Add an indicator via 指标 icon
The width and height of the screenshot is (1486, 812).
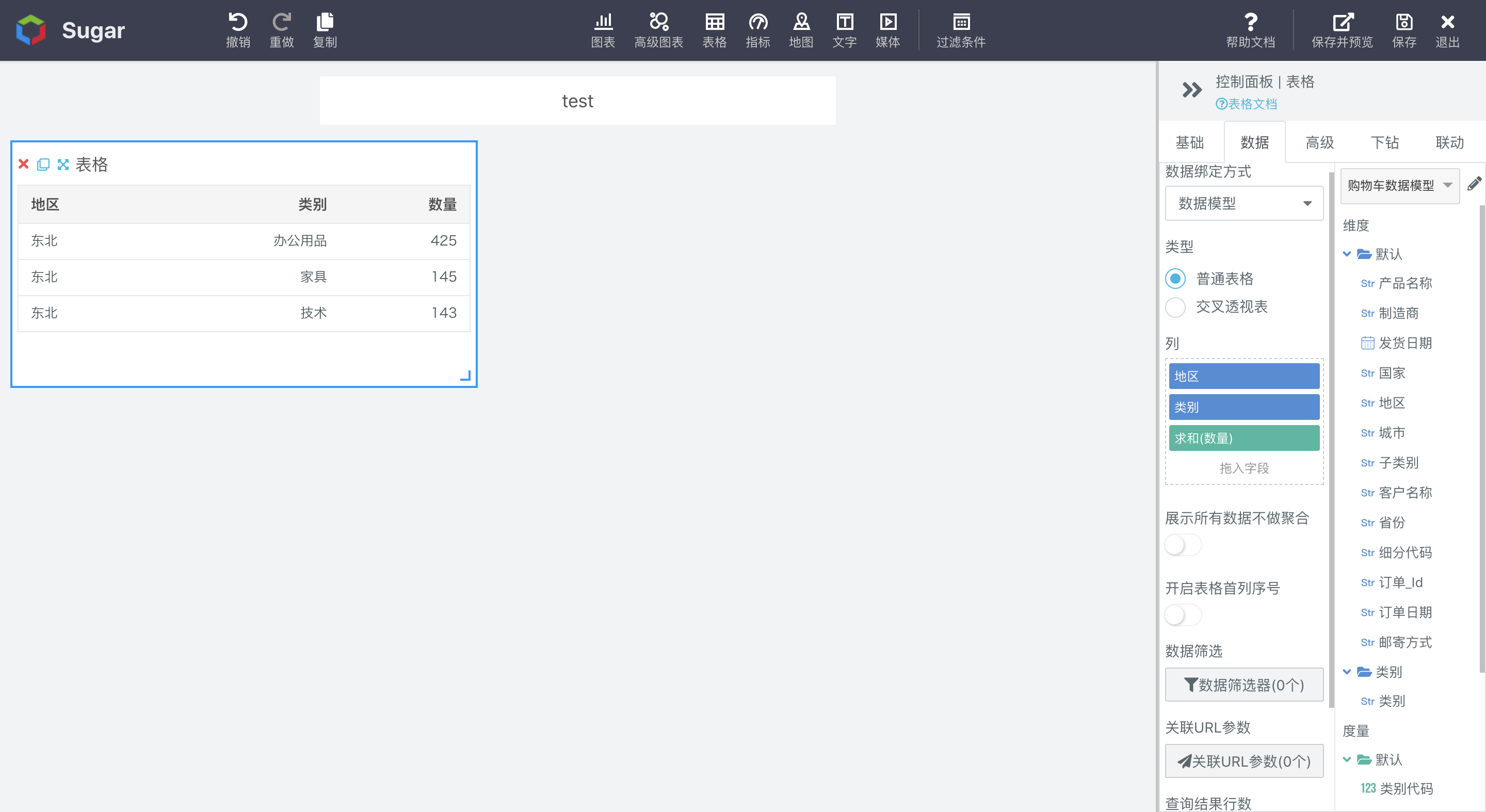pyautogui.click(x=757, y=22)
